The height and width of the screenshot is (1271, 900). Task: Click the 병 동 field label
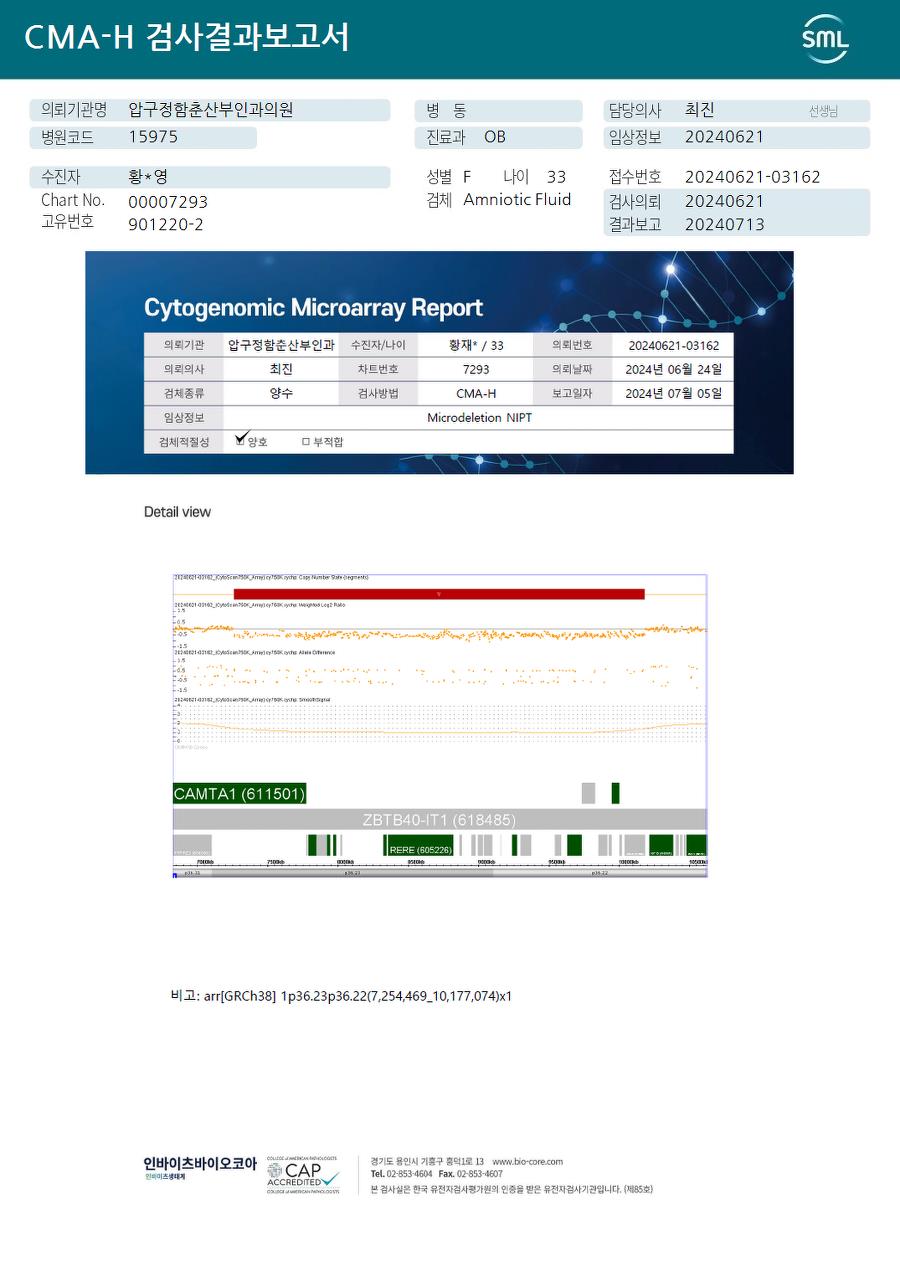[446, 110]
